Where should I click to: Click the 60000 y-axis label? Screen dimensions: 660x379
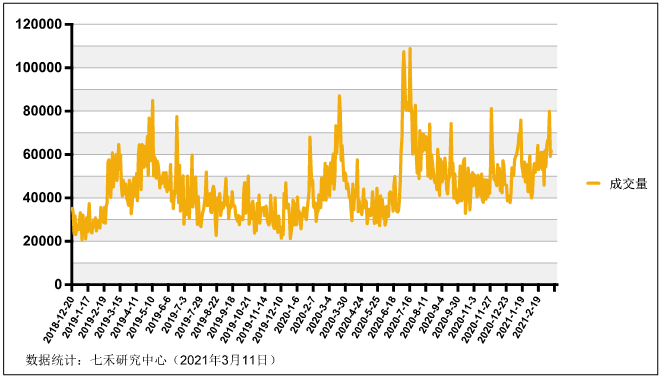(x=43, y=155)
